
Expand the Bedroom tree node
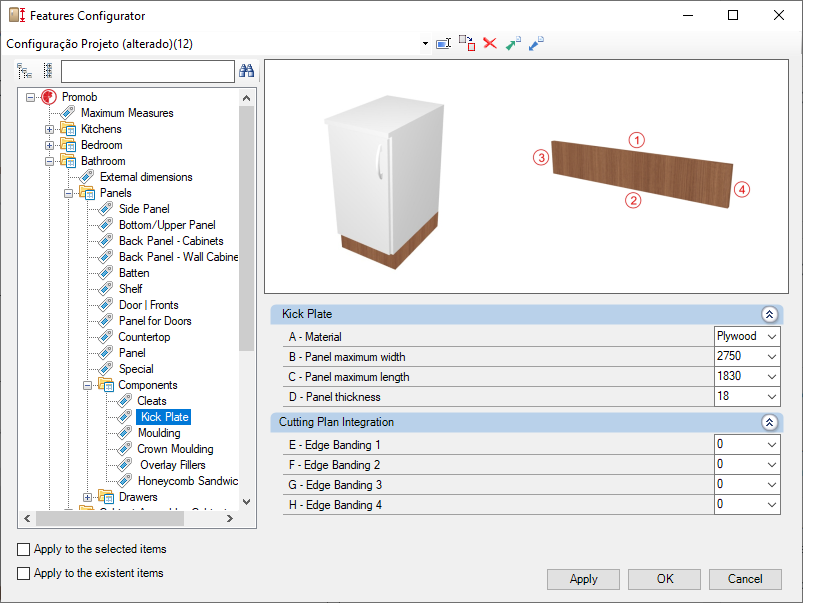[49, 145]
